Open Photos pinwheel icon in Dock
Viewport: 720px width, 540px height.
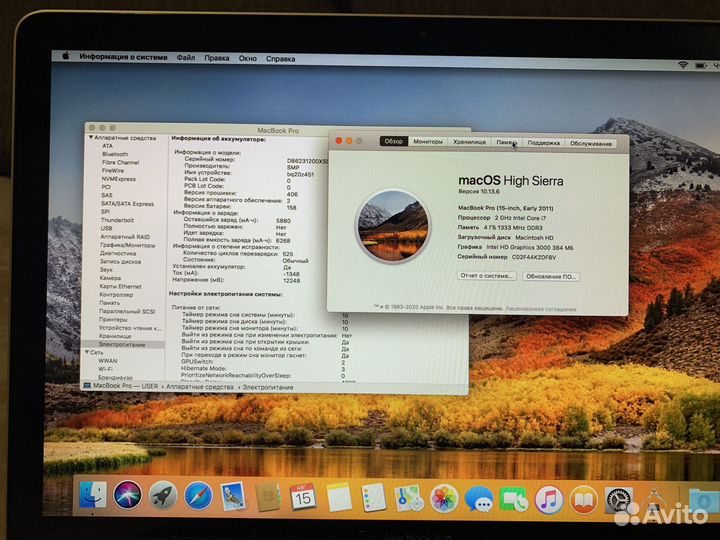click(x=444, y=499)
